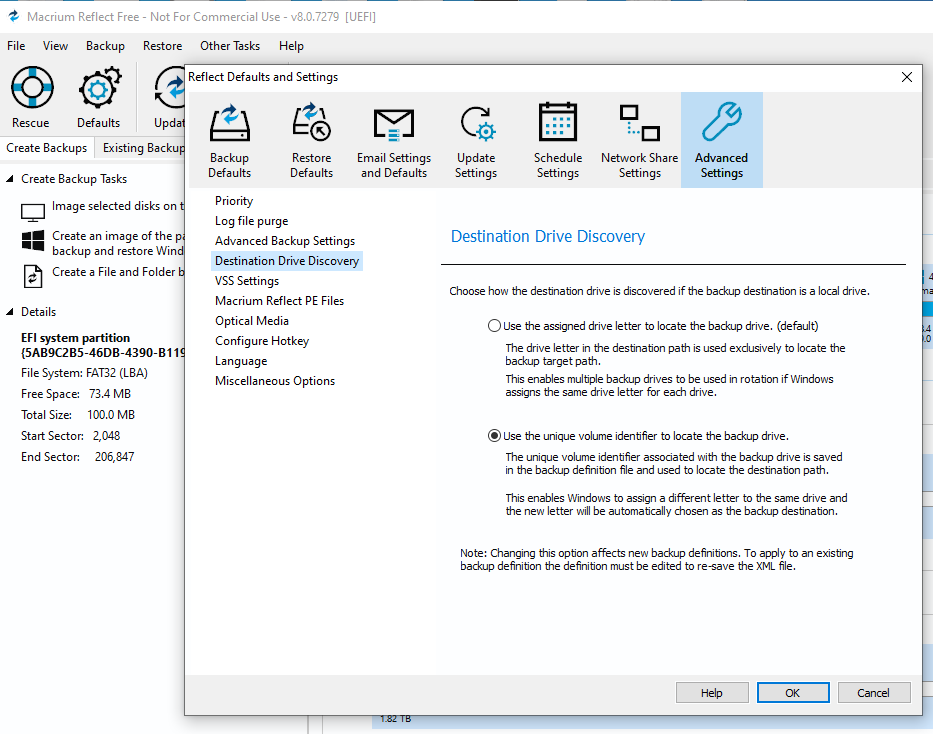Viewport: 933px width, 734px height.
Task: Open the File menu
Action: [x=16, y=46]
